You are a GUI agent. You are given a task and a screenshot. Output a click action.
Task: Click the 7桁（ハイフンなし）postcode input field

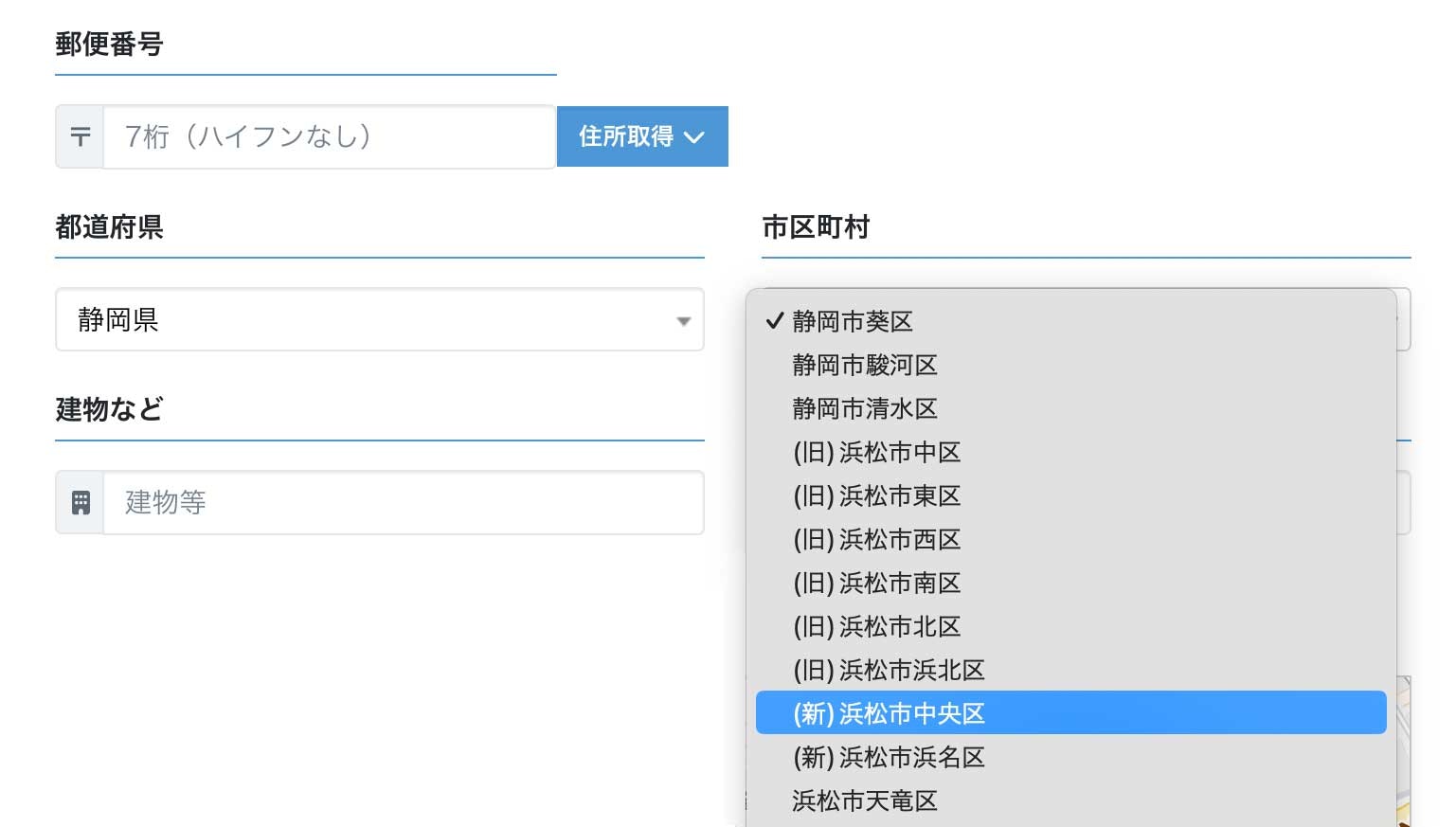pos(329,136)
